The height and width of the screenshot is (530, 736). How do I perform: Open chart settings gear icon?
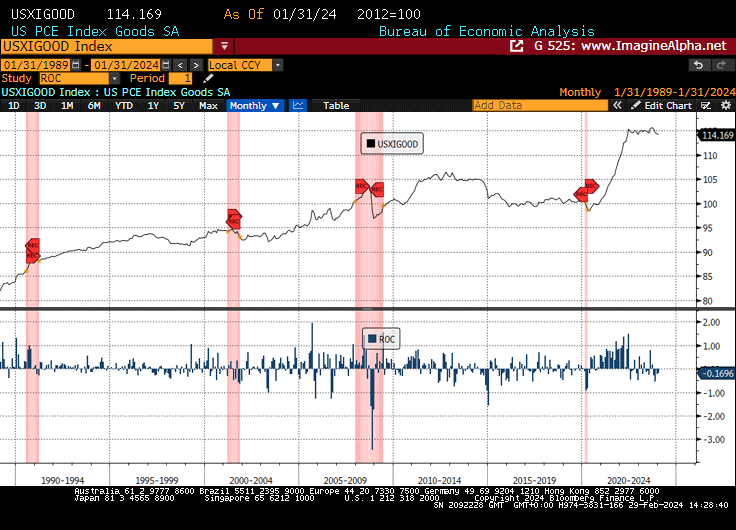point(724,105)
